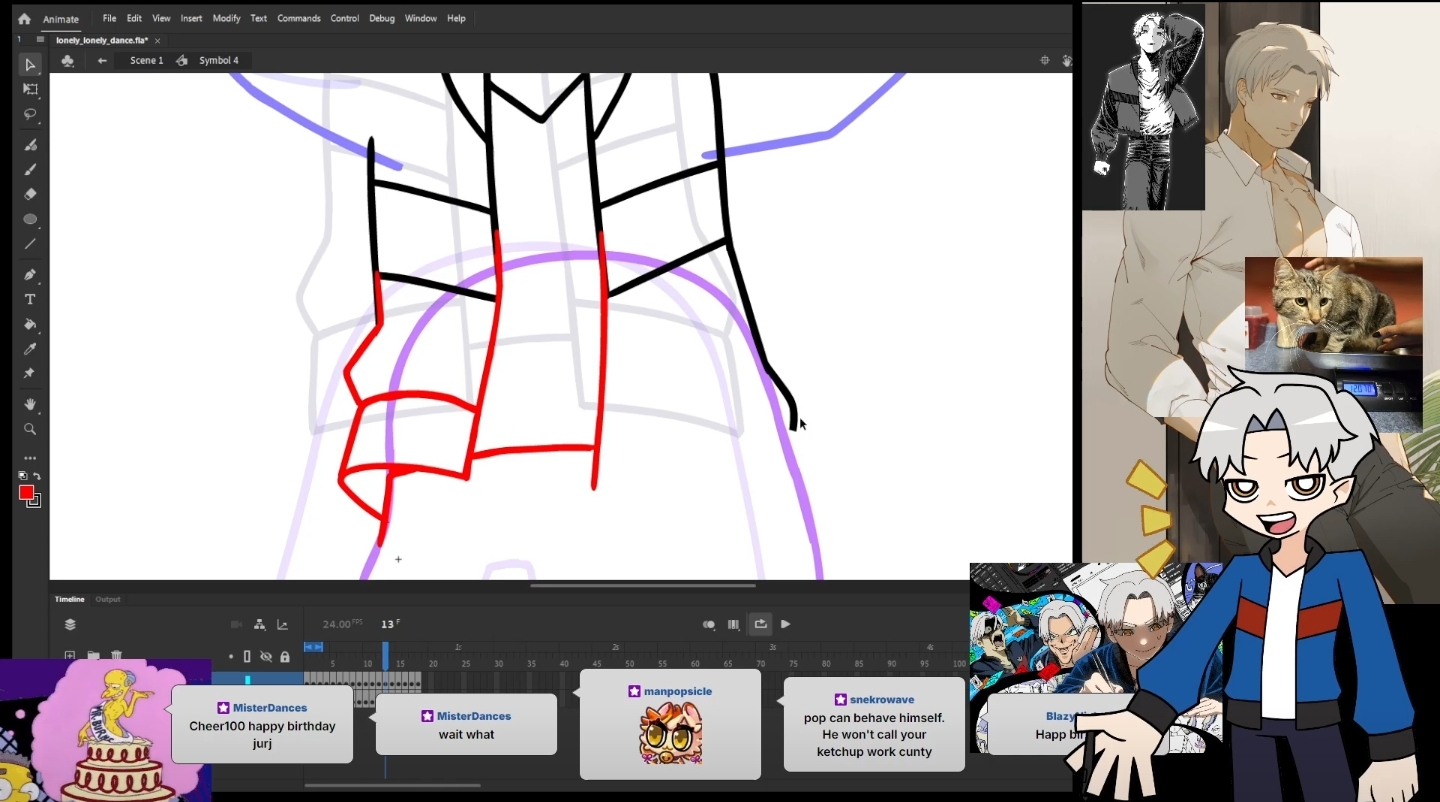Open the Edit Multiple Frames control

point(734,624)
